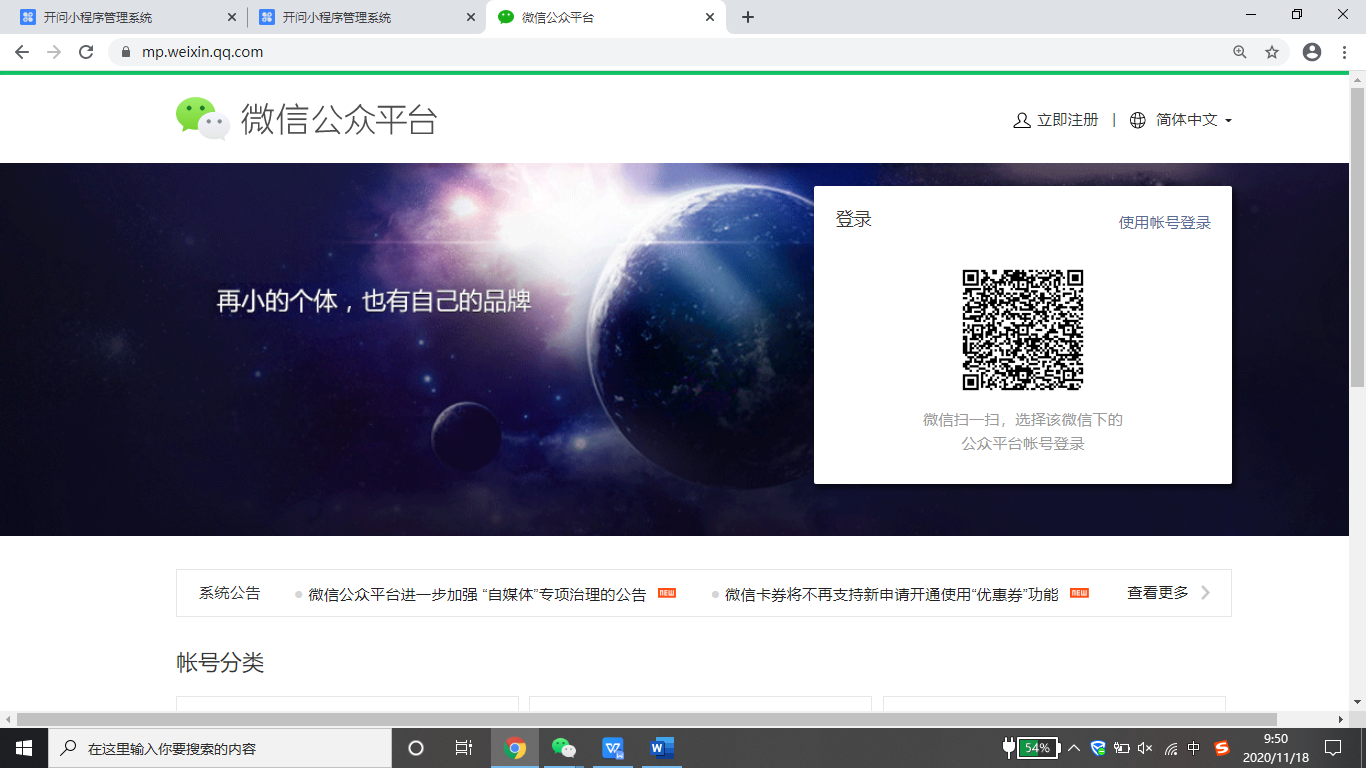
Task: Click the battery 54% indicator
Action: click(1031, 748)
